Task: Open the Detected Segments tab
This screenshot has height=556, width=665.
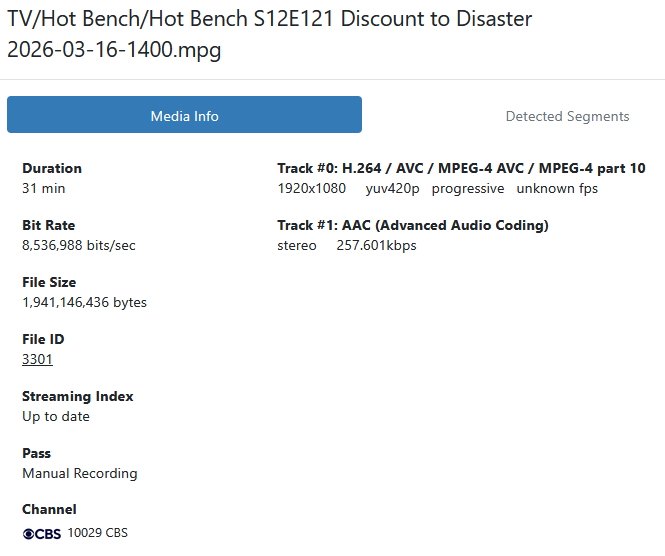Action: (x=567, y=116)
